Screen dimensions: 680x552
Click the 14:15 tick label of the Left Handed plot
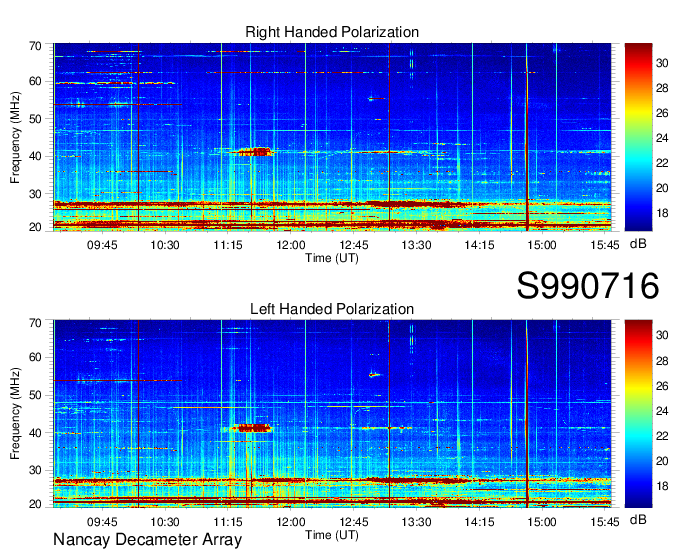(x=479, y=522)
